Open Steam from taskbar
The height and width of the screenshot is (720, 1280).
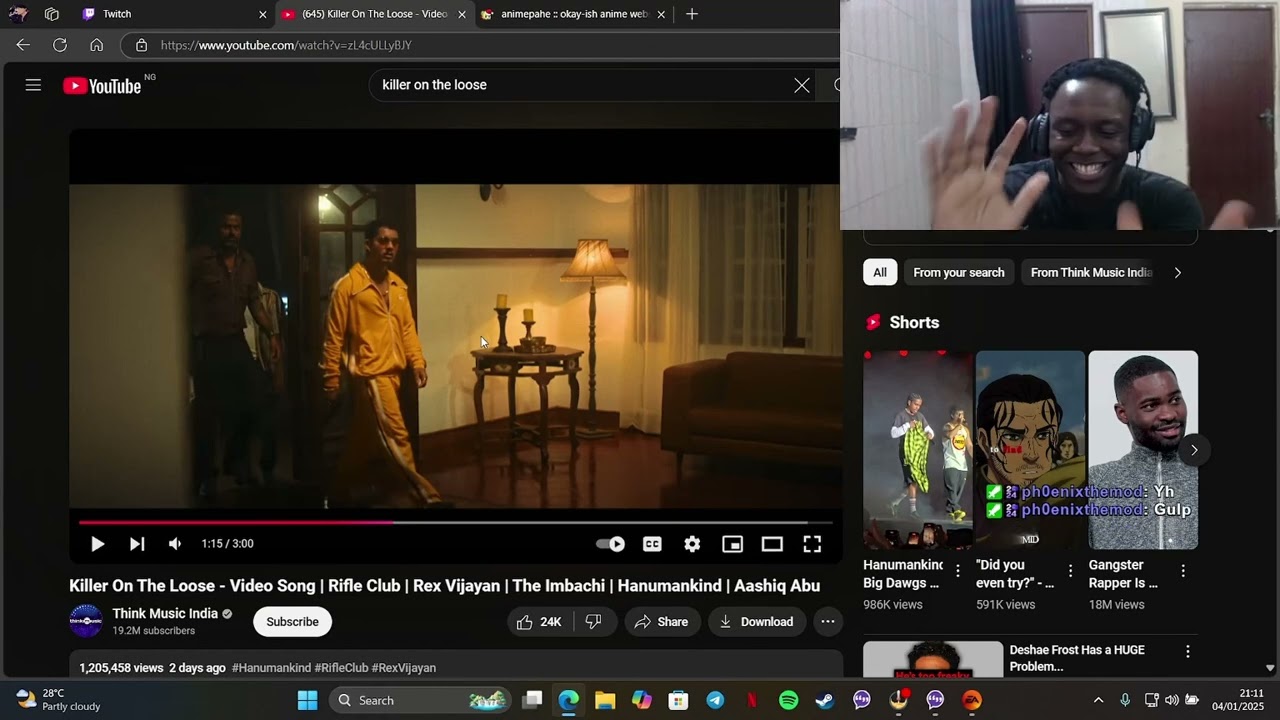pos(825,700)
